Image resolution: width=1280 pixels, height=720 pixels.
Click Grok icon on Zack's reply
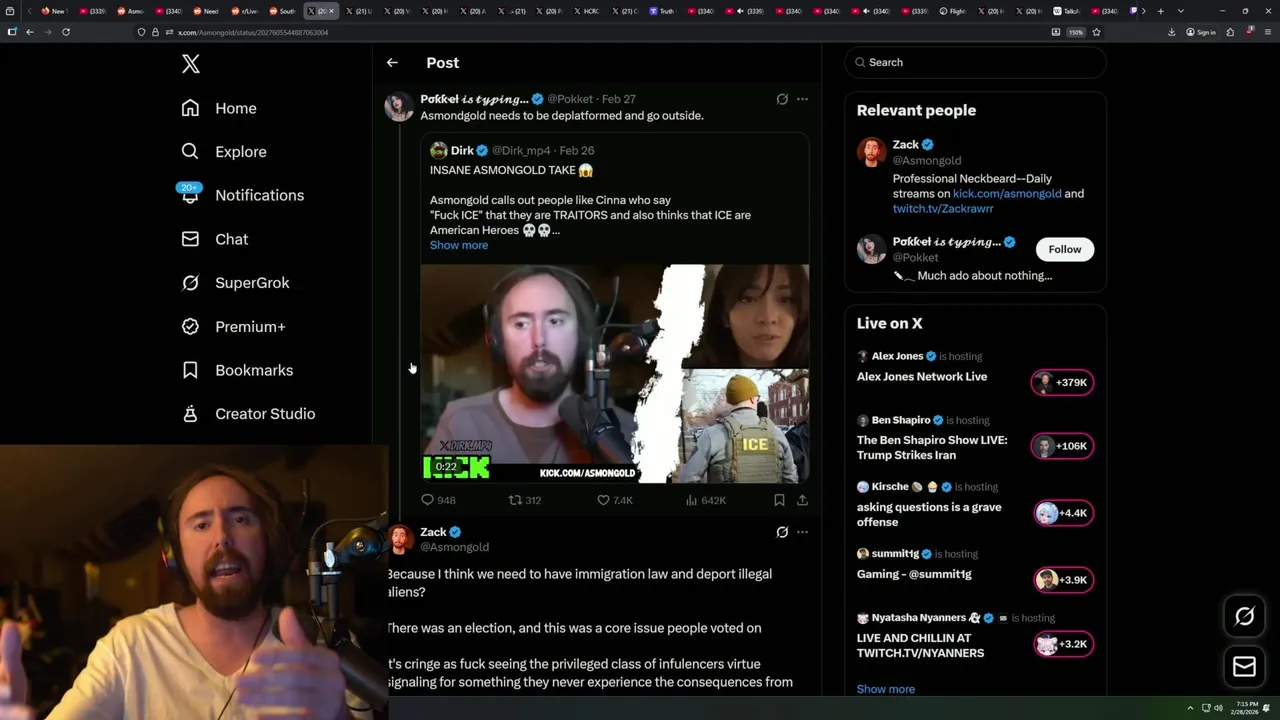[x=782, y=532]
